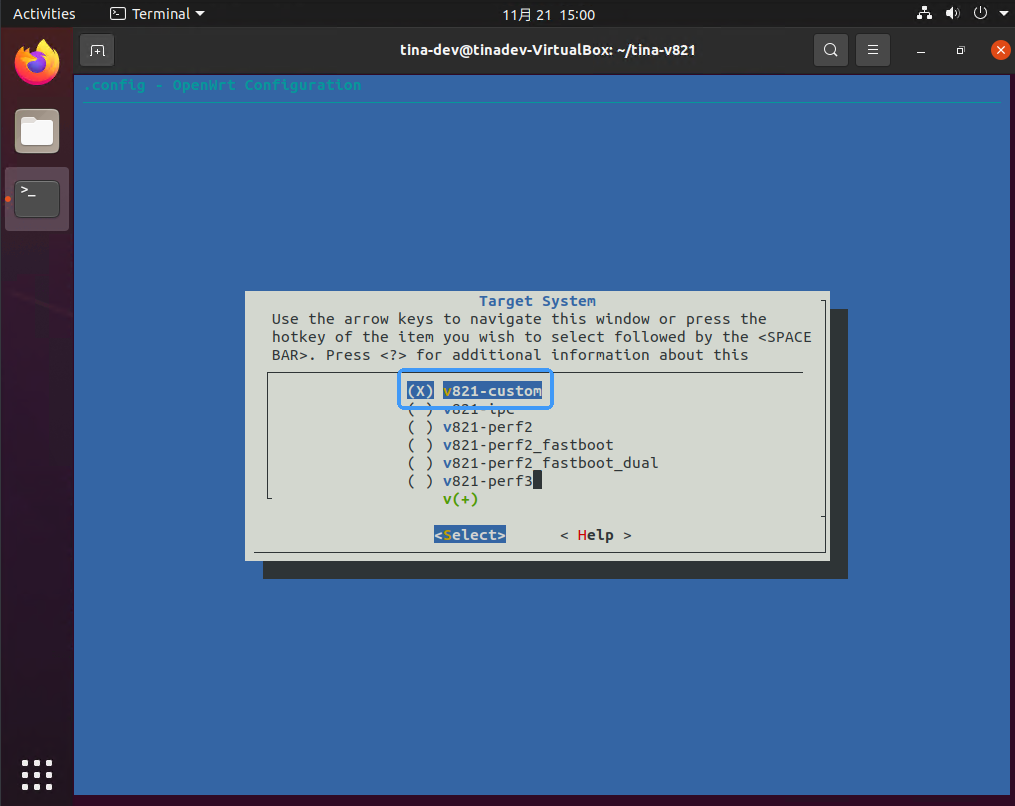
Task: Open the clock and calendar menu
Action: tap(549, 14)
